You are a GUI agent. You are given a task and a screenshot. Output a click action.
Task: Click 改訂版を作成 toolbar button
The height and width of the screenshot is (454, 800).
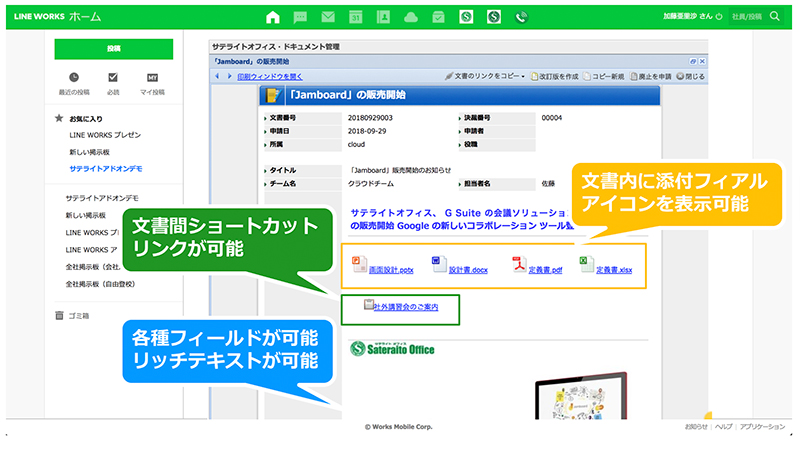tap(555, 77)
